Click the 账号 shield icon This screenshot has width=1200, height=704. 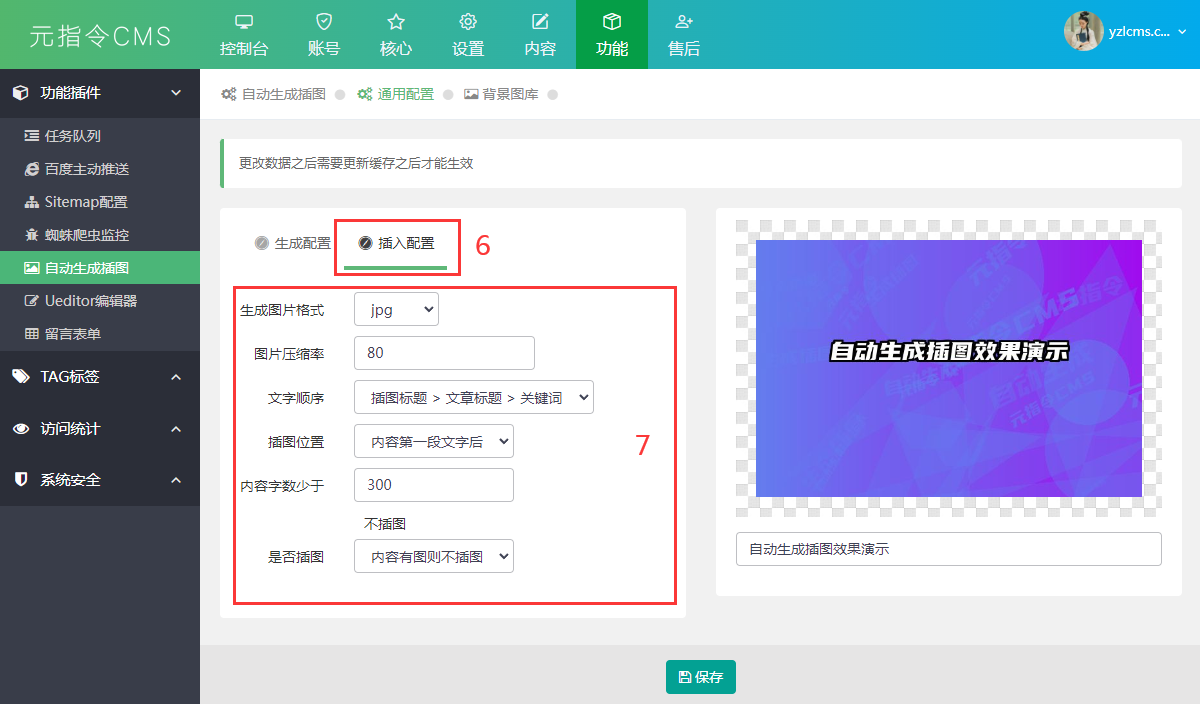(x=323, y=22)
